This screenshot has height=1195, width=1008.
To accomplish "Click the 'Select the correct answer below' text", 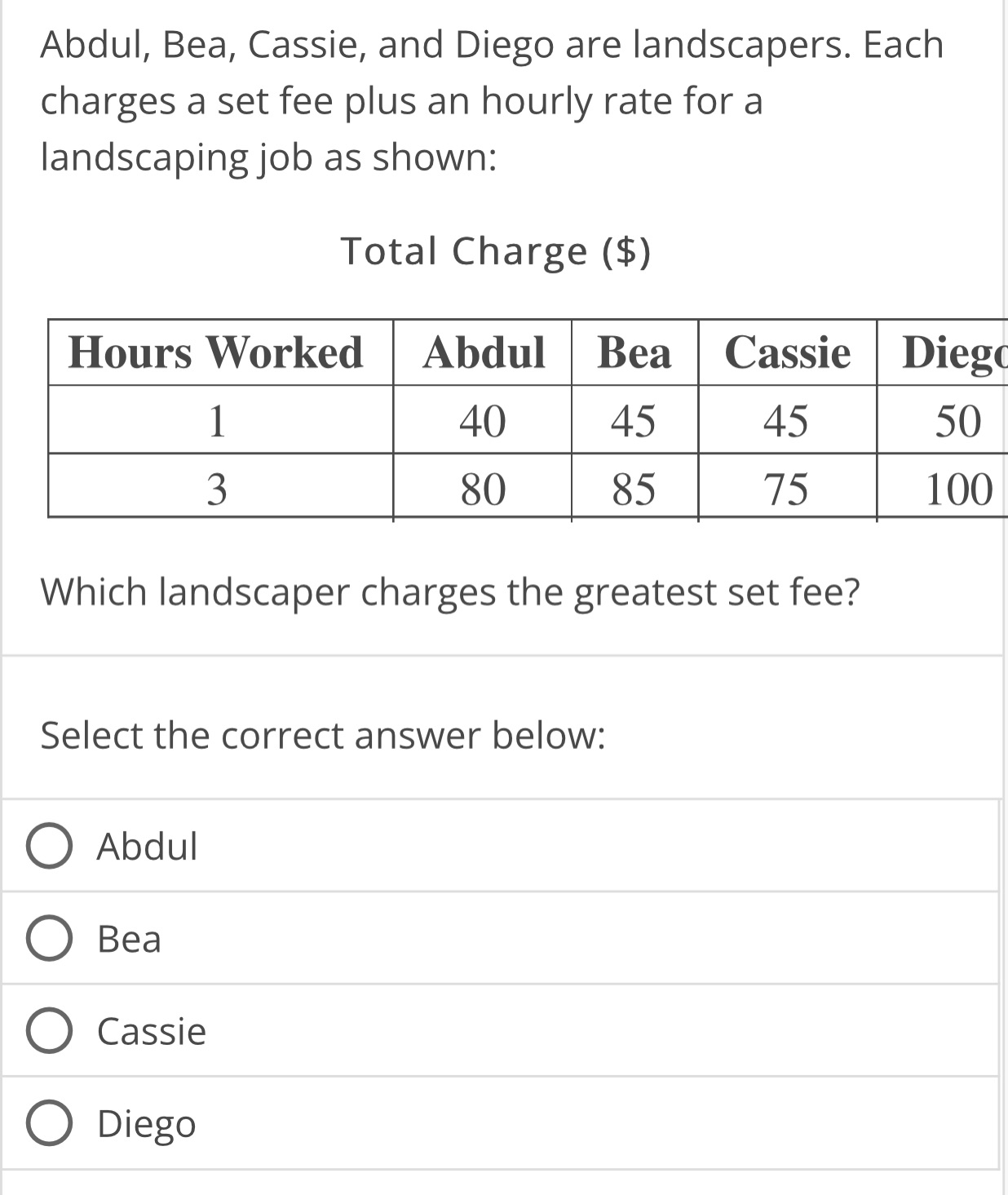I will point(323,735).
